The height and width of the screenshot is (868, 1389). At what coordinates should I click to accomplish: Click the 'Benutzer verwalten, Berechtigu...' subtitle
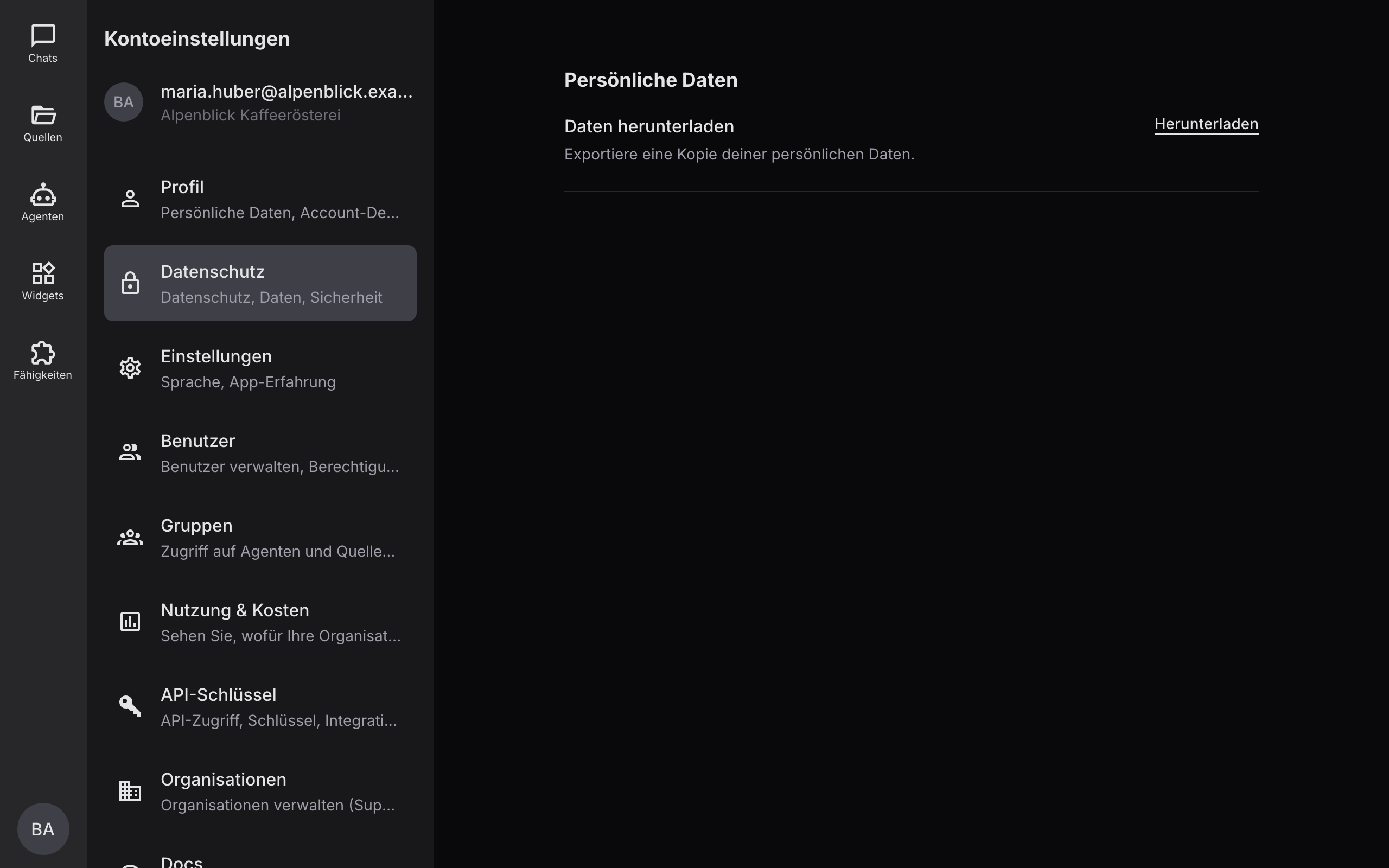tap(279, 467)
